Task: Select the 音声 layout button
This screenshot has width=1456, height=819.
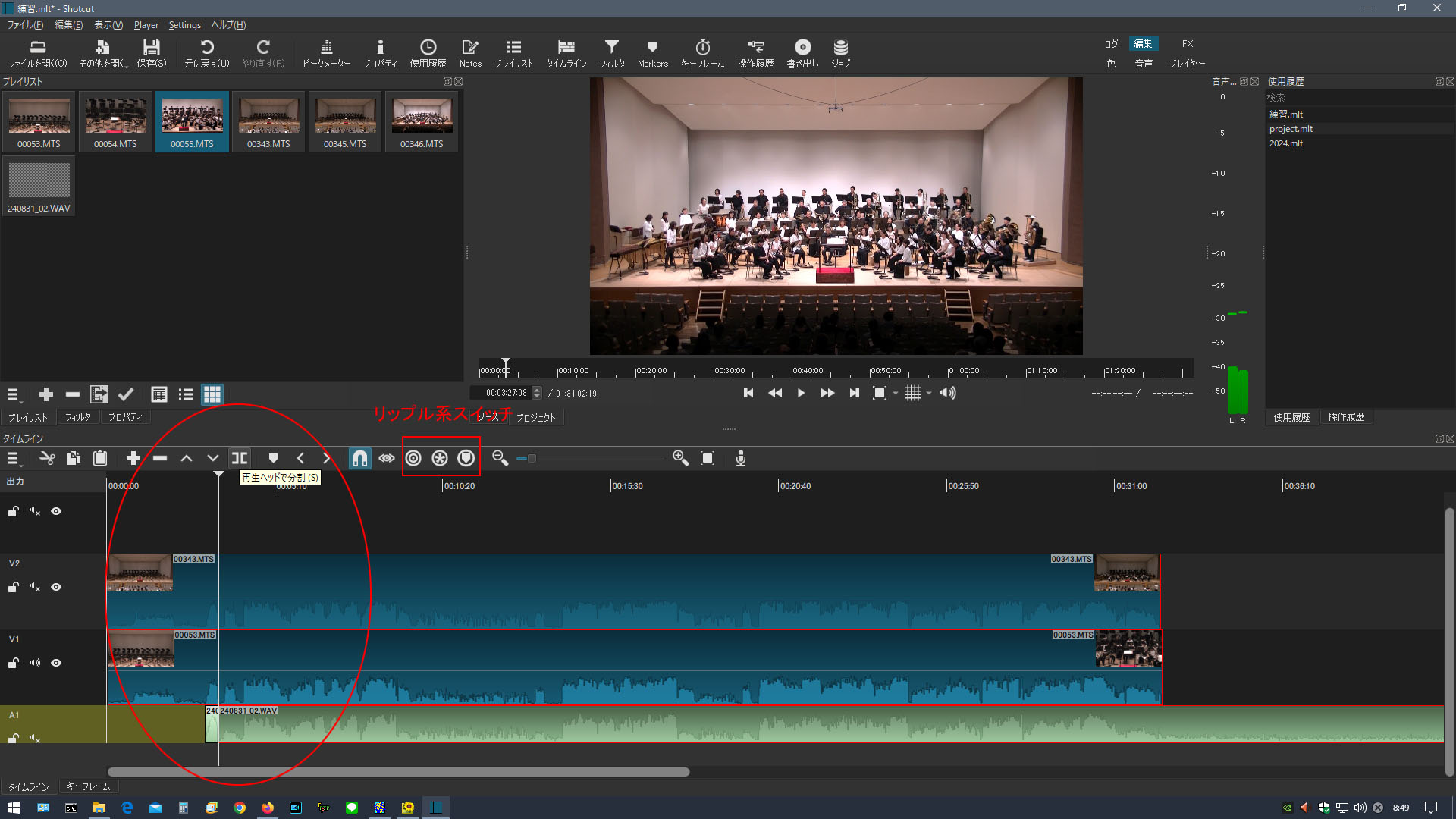Action: [x=1144, y=64]
